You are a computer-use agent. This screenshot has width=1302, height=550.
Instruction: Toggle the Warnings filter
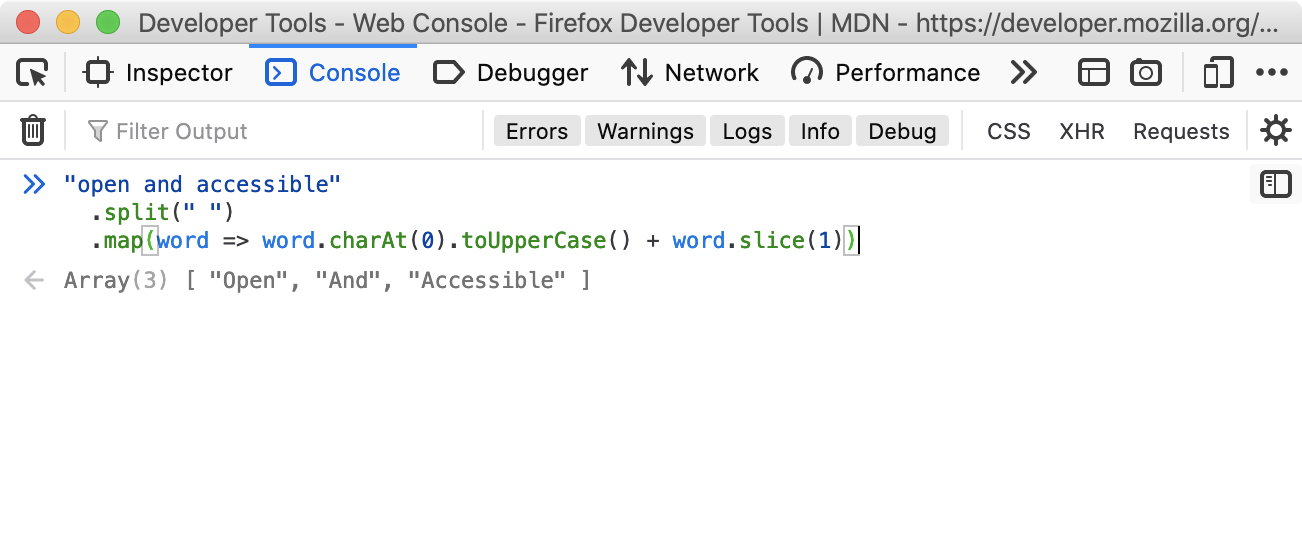[645, 131]
